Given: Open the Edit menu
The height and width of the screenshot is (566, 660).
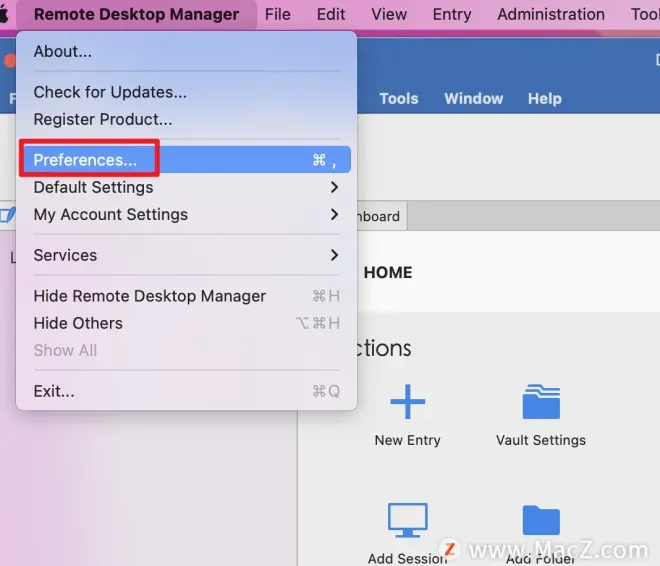Looking at the screenshot, I should [331, 14].
